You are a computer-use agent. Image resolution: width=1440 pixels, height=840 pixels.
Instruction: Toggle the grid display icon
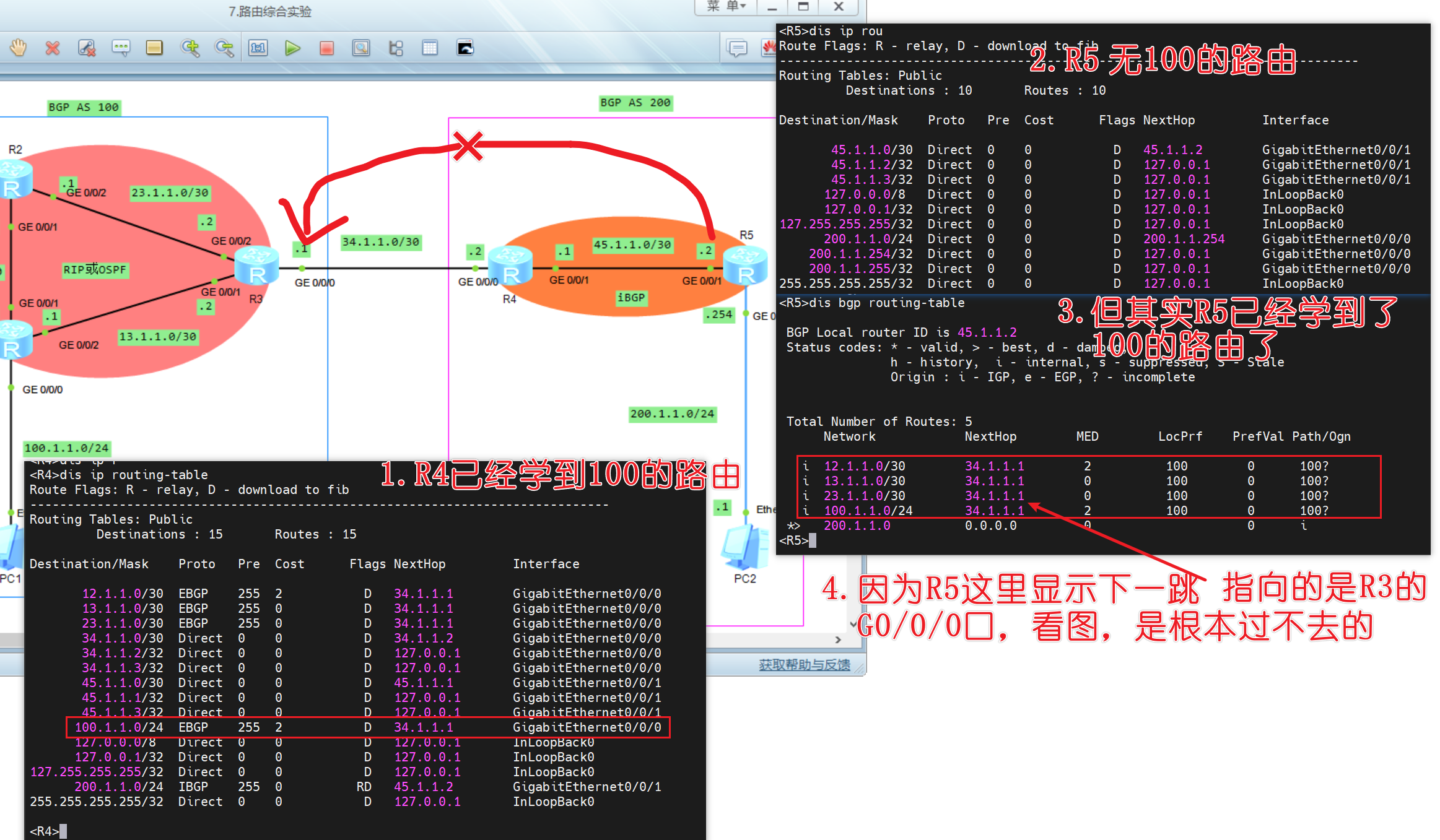tap(430, 48)
